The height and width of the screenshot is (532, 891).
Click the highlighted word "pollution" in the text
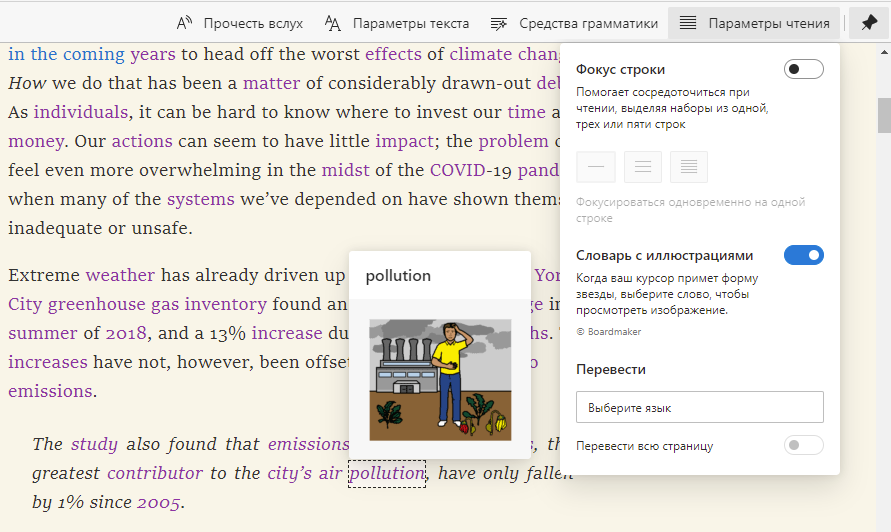pos(387,473)
